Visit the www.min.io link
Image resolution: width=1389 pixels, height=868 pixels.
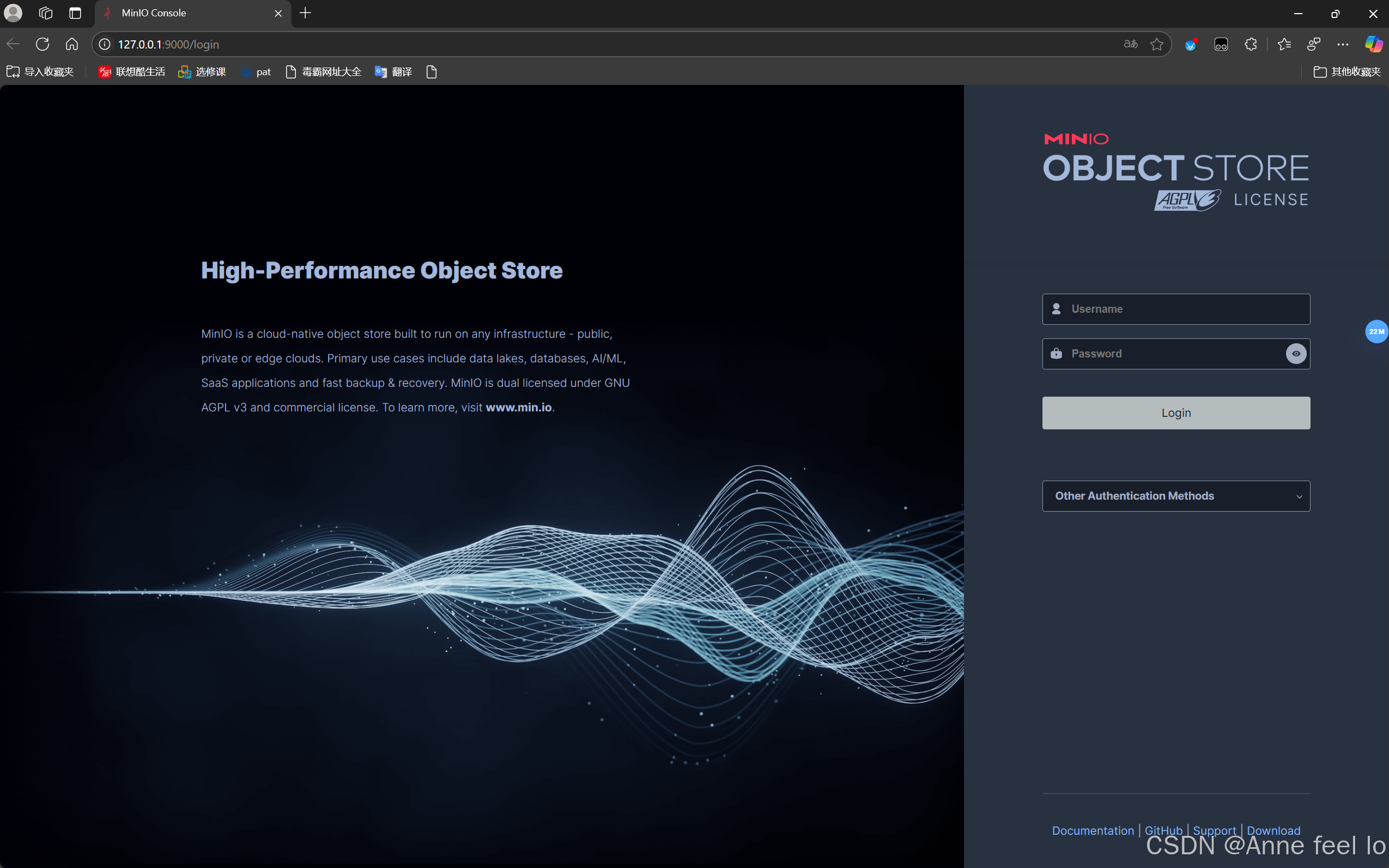(x=518, y=407)
